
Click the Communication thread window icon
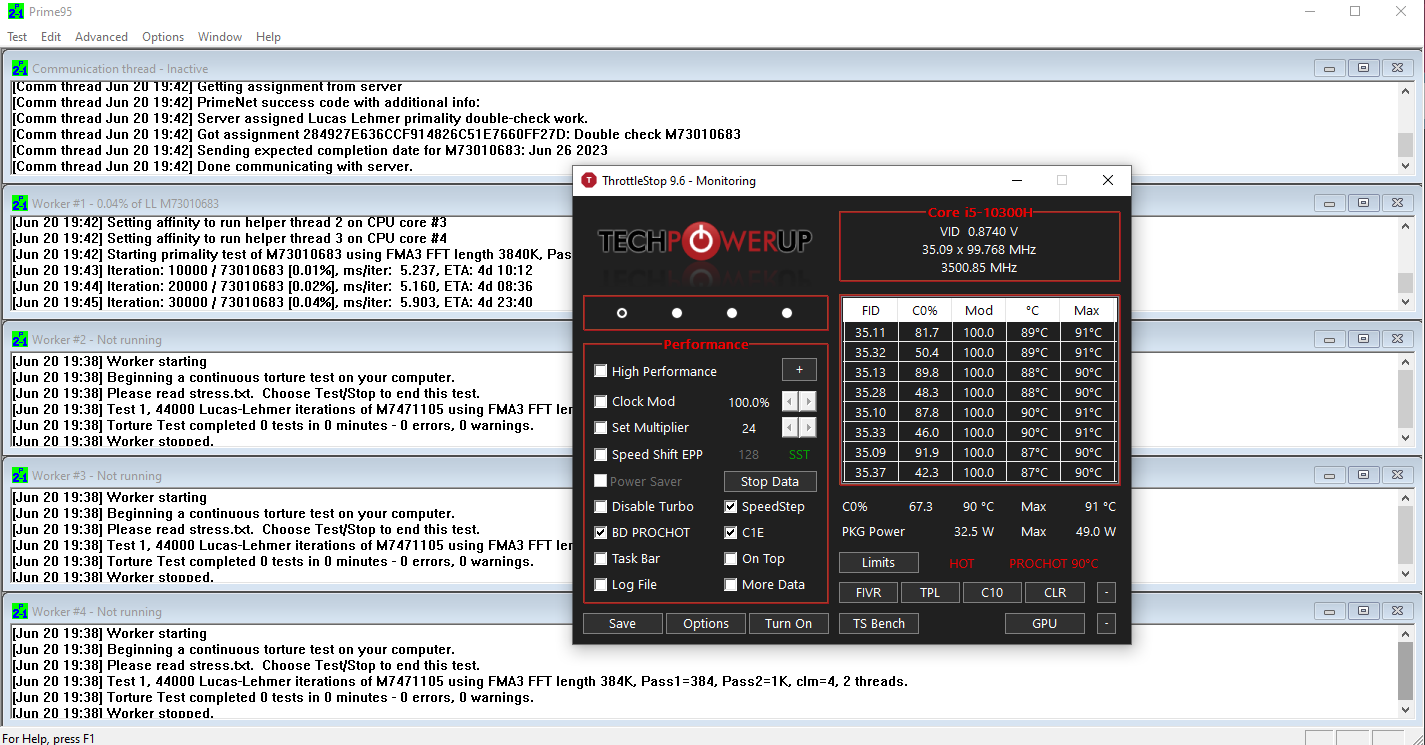[x=20, y=68]
